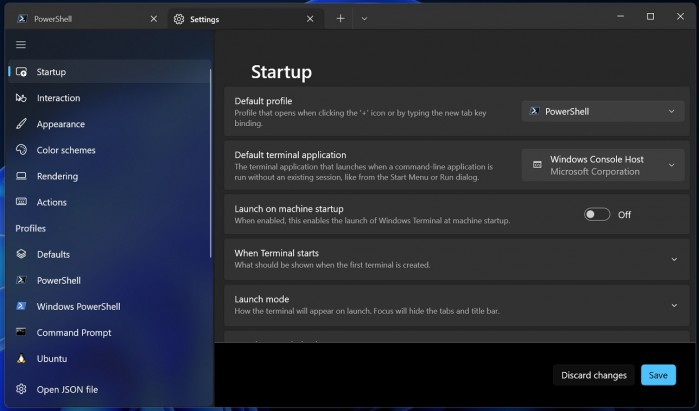Screen dimensions: 700x411
Task: Click the hamburger navigation menu icon
Action: click(x=21, y=44)
